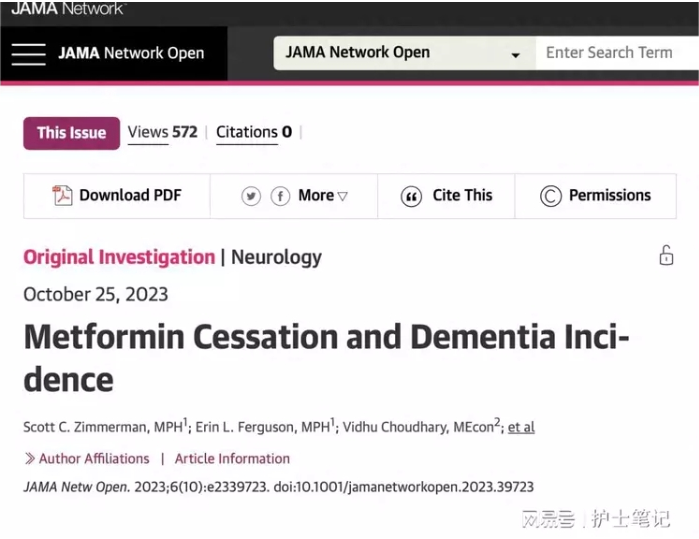Screen dimensions: 699x539
Task: Open the Cite This option
Action: tap(462, 195)
